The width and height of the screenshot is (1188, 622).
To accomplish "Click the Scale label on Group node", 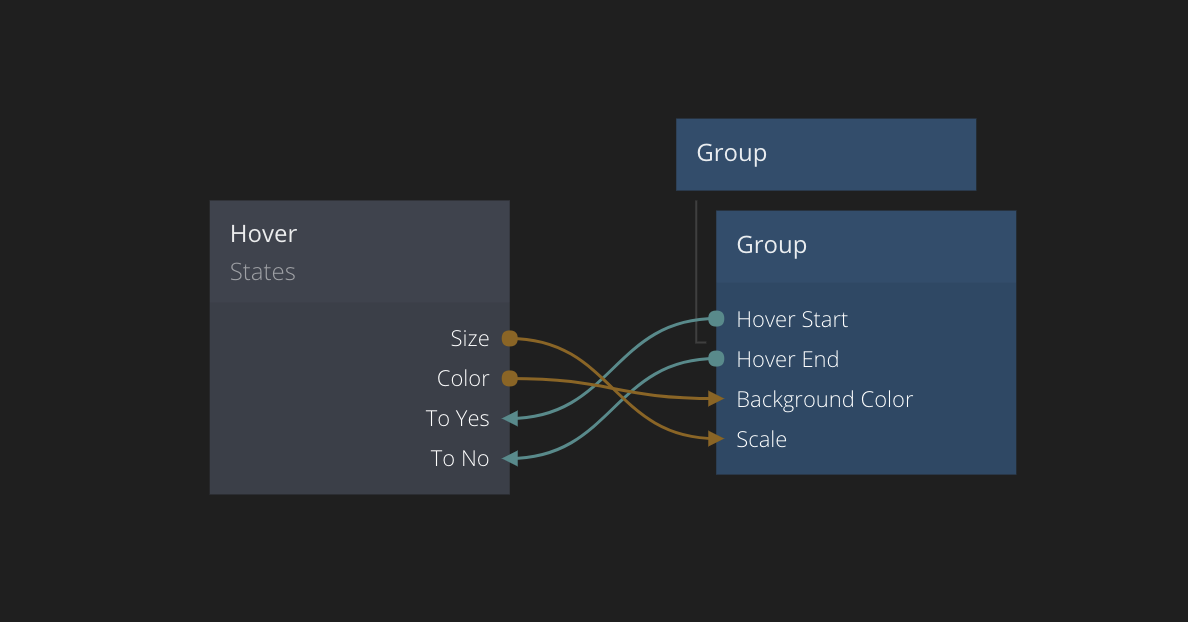I will [761, 440].
